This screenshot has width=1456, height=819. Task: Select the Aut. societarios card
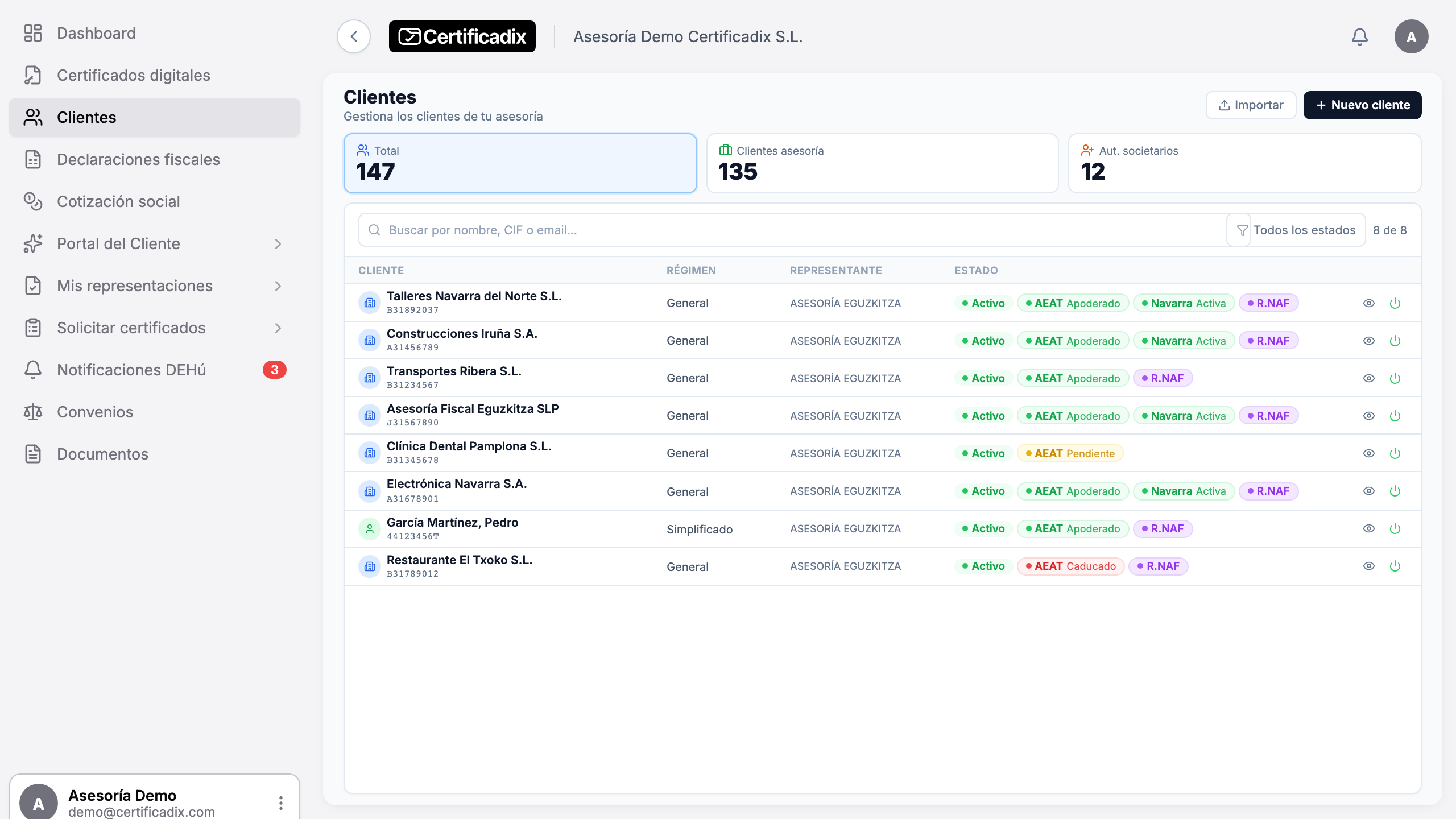click(x=1244, y=163)
